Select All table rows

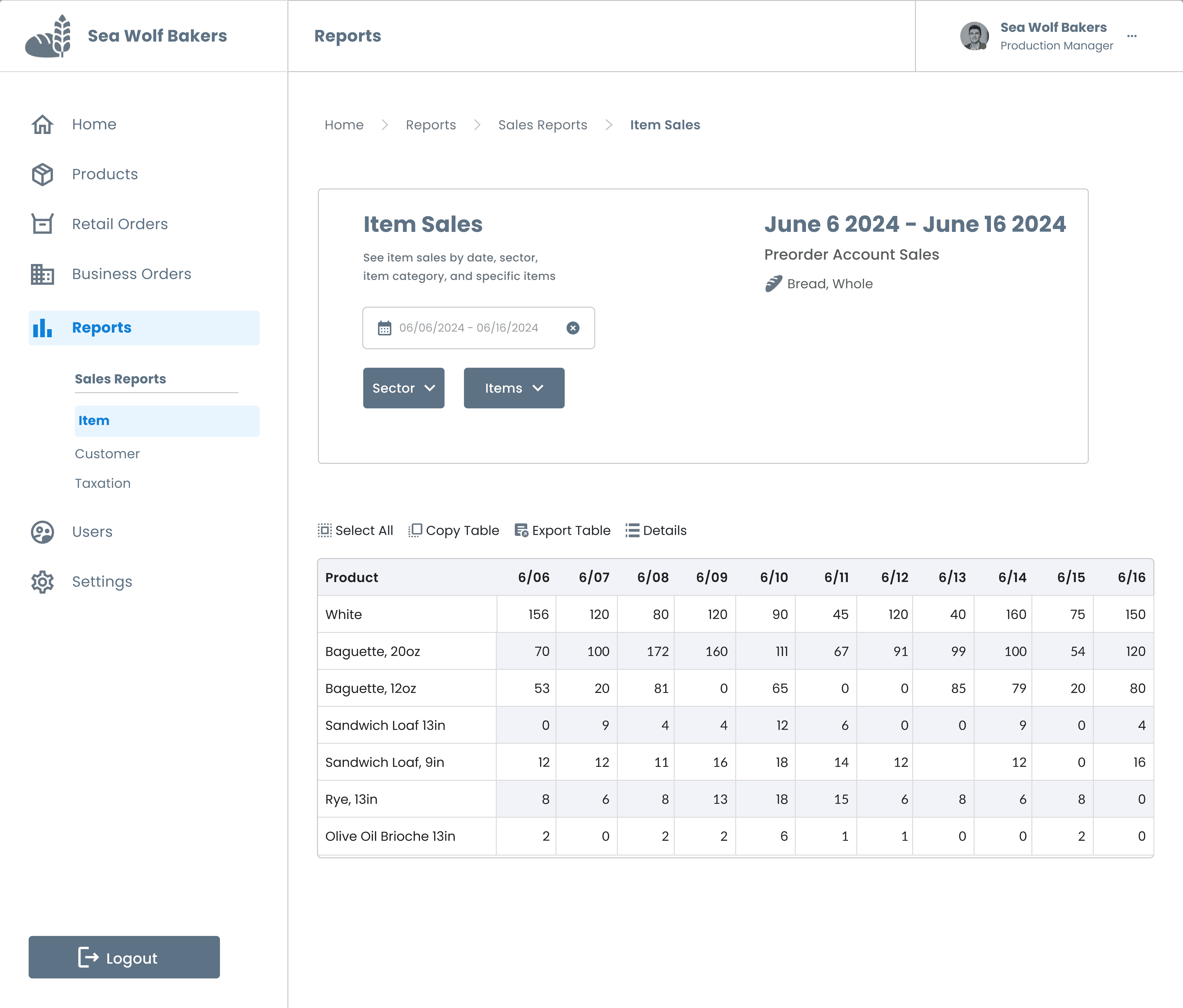pos(355,531)
